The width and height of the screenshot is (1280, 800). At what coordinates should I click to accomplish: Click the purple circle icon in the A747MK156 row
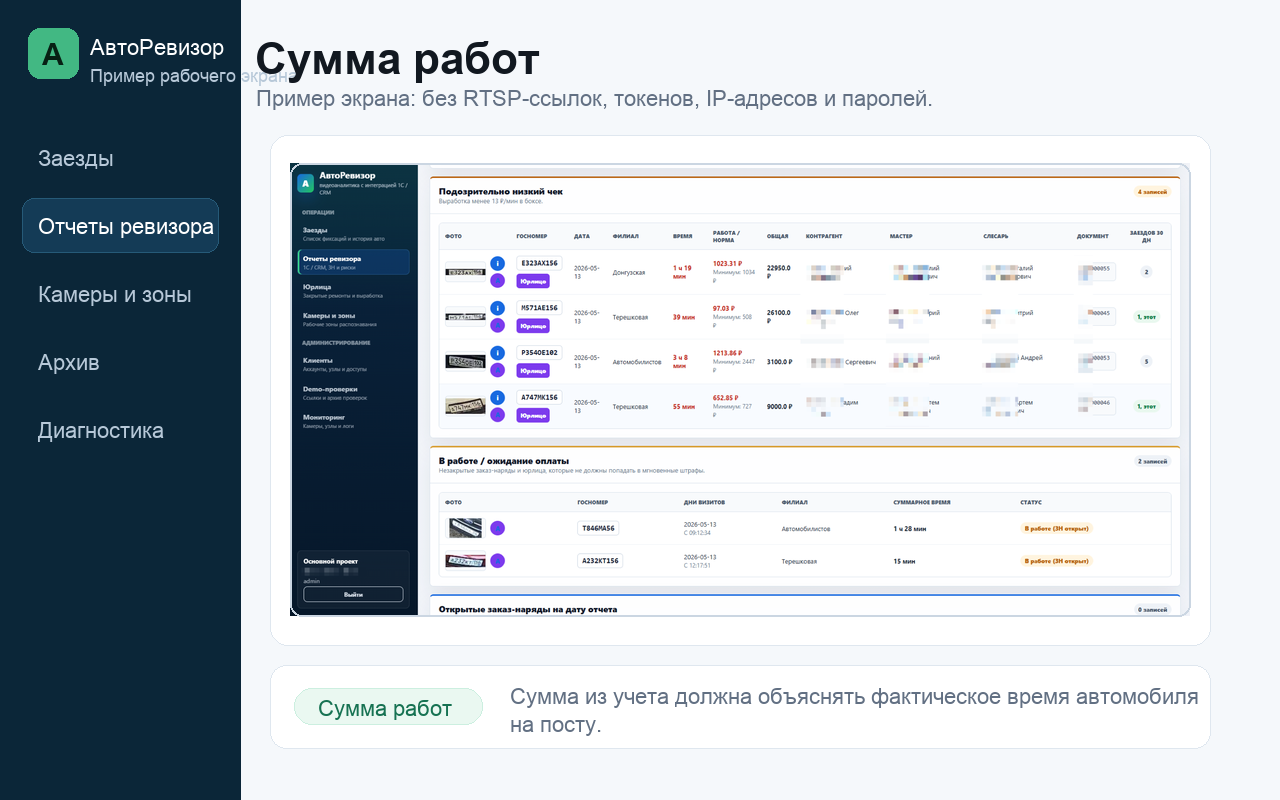click(x=497, y=414)
